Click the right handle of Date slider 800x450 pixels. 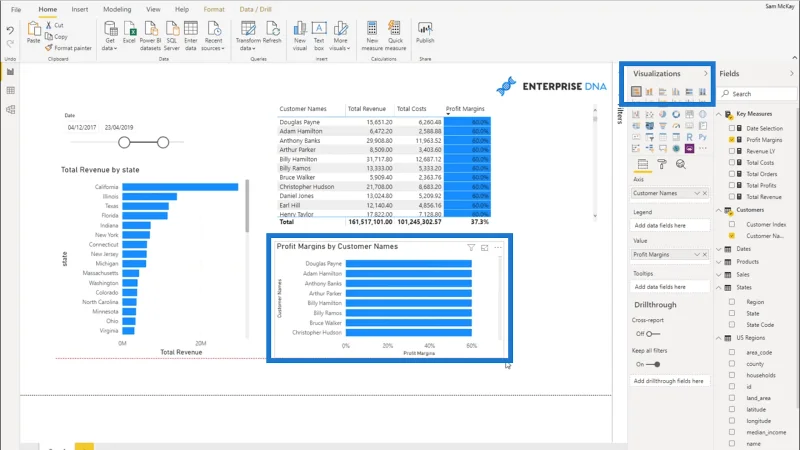(x=163, y=142)
